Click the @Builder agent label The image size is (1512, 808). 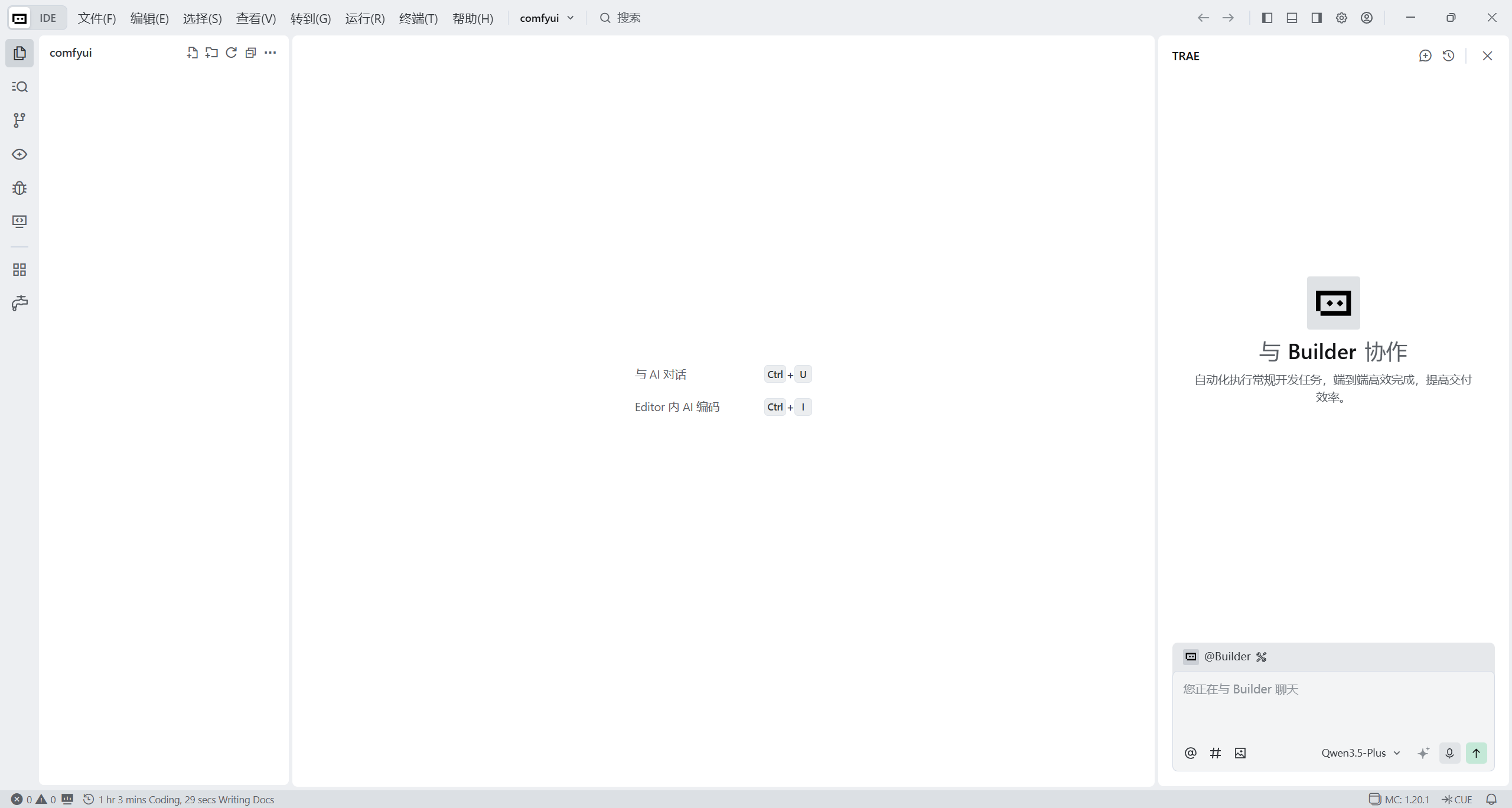tap(1227, 657)
